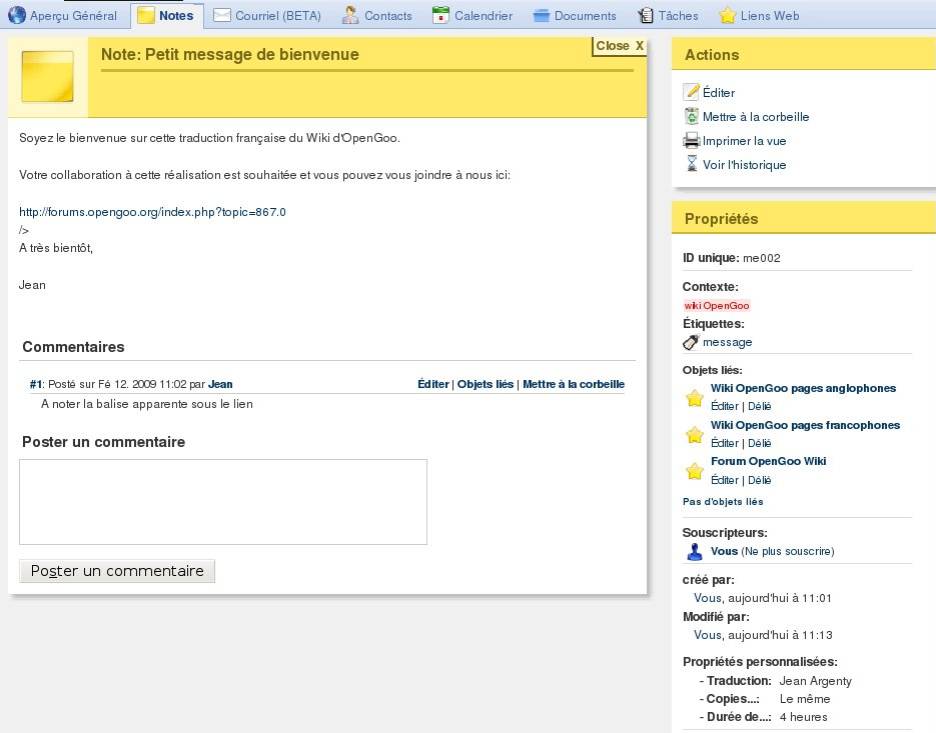The width and height of the screenshot is (936, 733).
Task: Open the forums.opengoo.org topic link
Action: tap(152, 212)
